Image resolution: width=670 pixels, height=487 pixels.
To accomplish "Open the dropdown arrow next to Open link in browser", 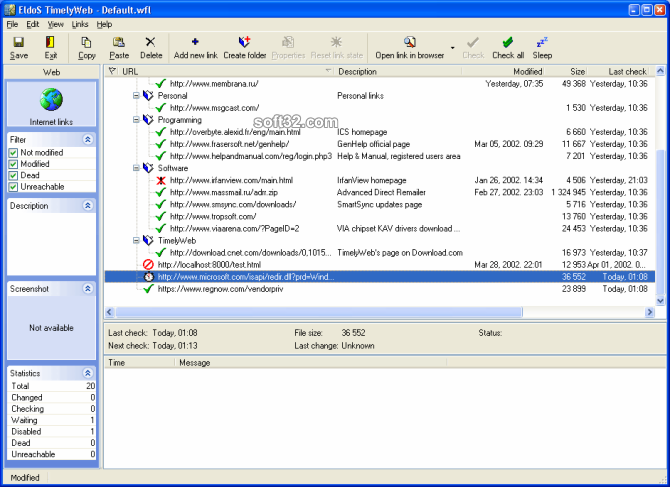I will (453, 47).
